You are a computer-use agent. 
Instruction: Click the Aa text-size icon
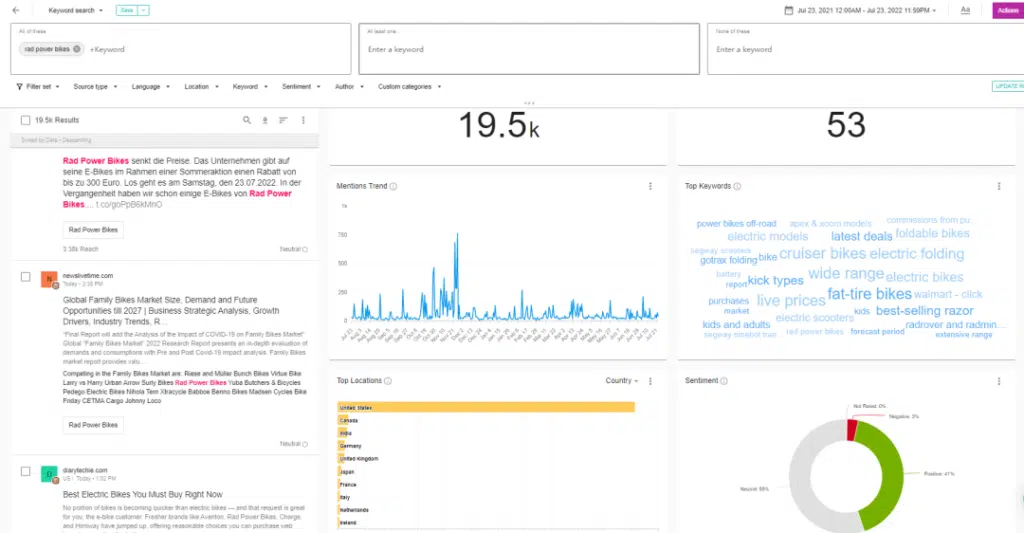965,10
